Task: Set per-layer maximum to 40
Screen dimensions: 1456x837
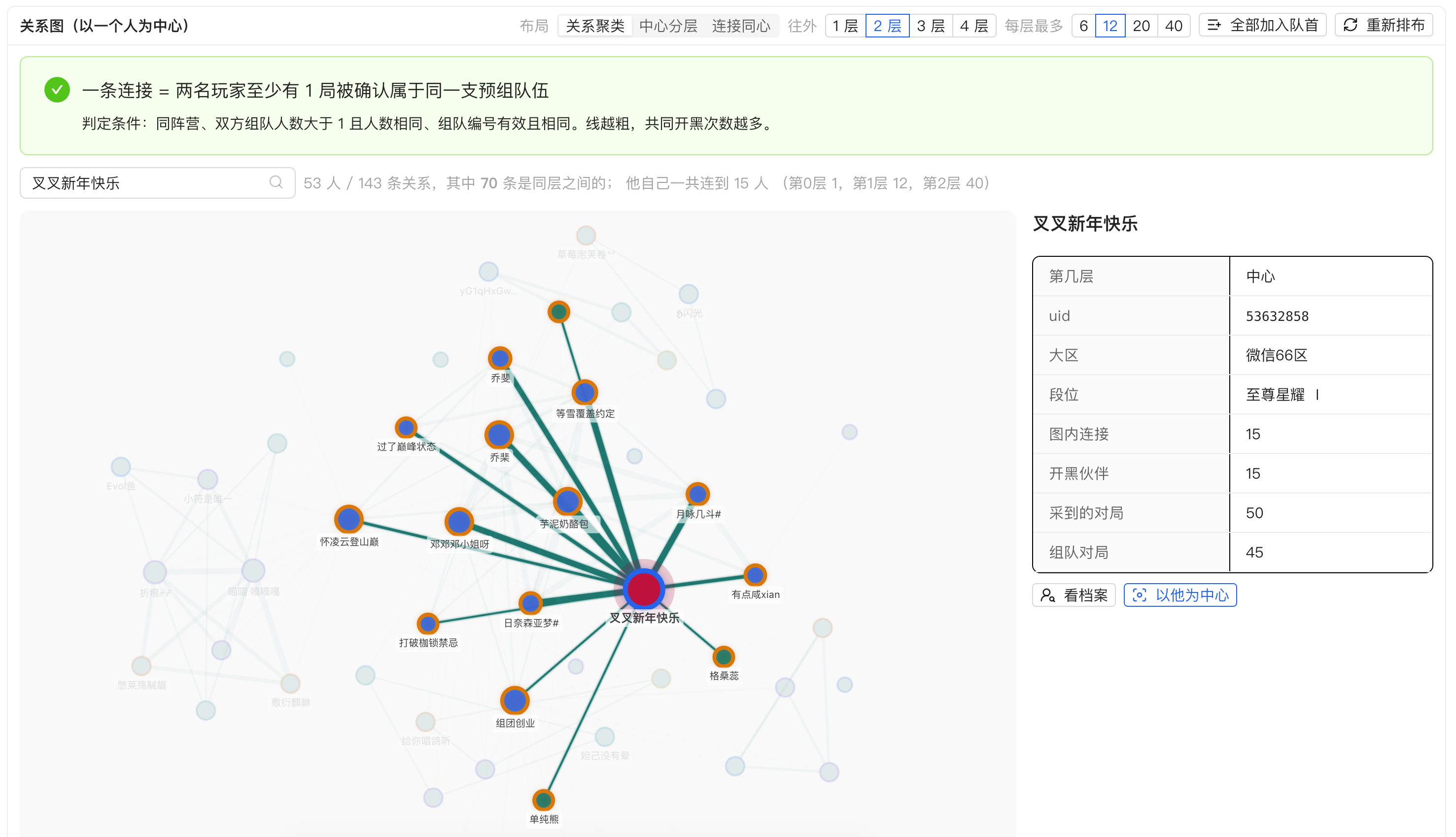Action: pos(1173,26)
